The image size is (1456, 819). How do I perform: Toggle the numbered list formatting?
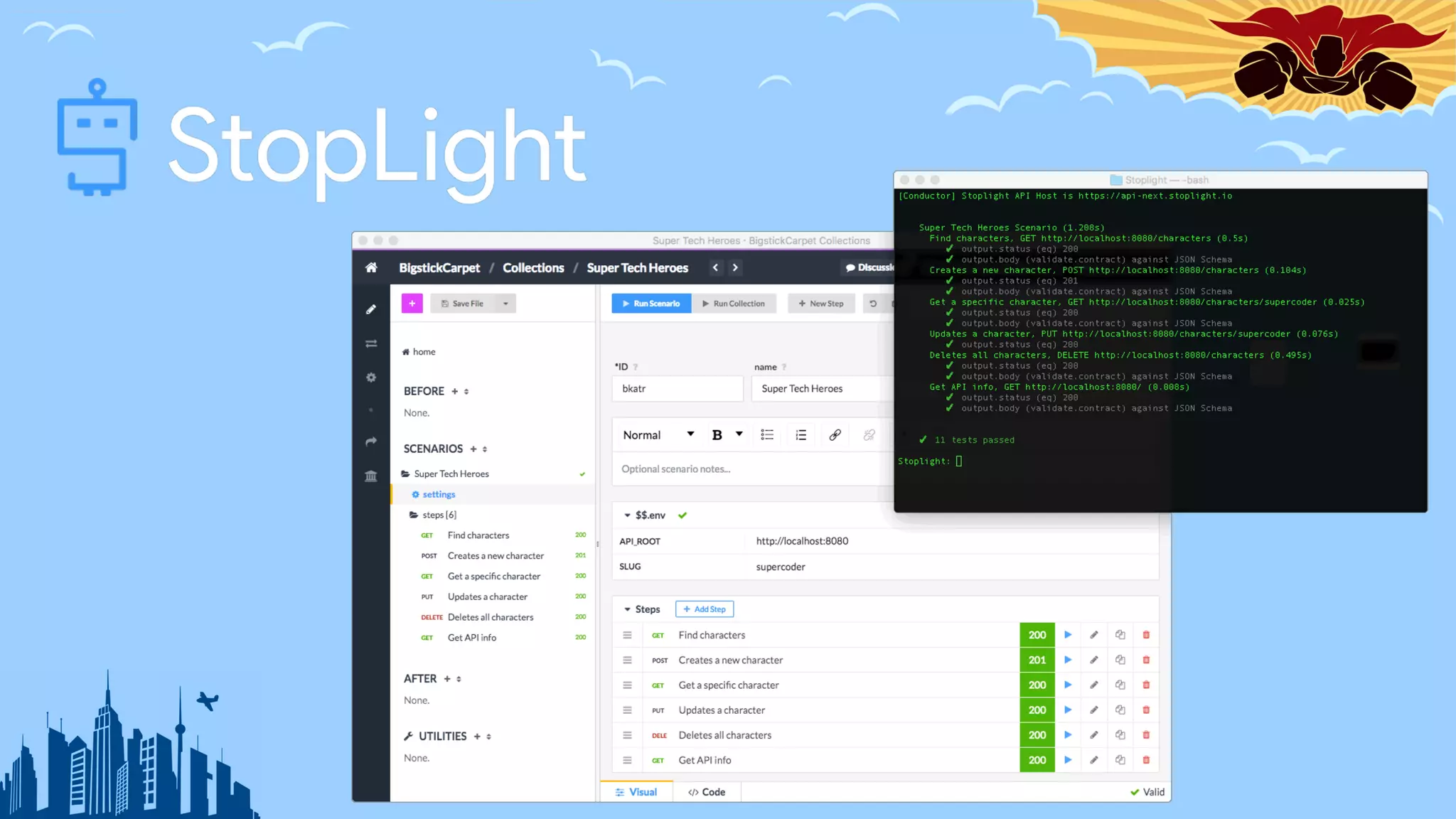[x=801, y=435]
